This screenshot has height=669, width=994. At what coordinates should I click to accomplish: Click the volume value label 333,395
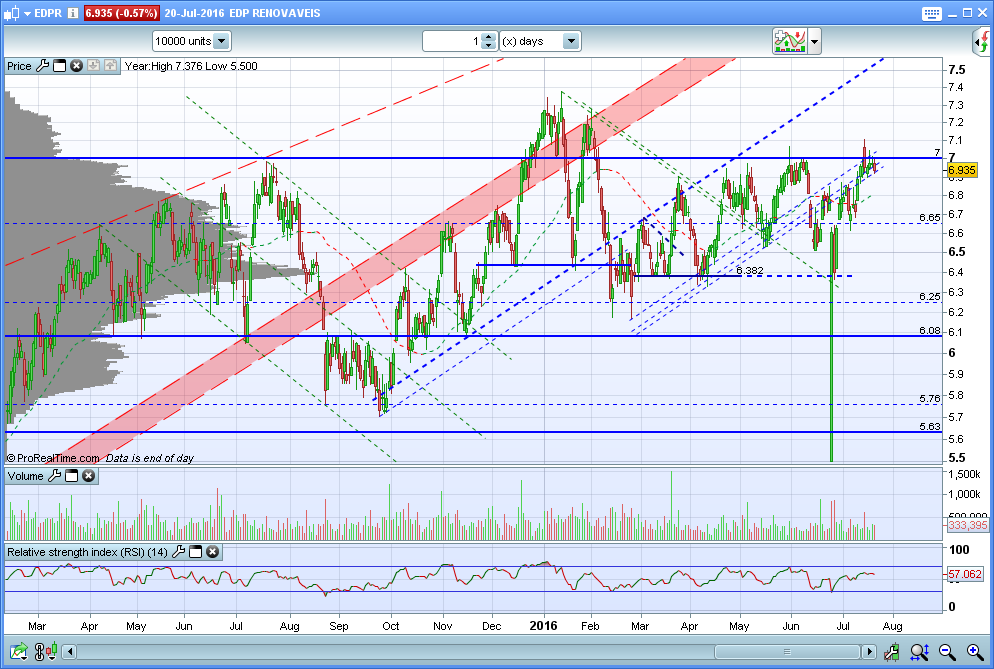point(968,525)
